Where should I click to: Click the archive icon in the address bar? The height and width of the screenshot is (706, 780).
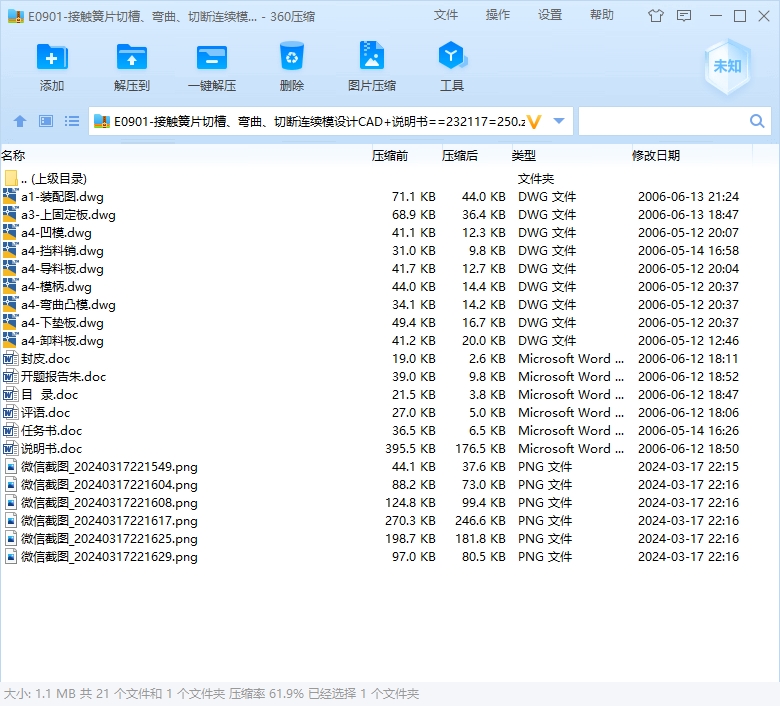[101, 121]
